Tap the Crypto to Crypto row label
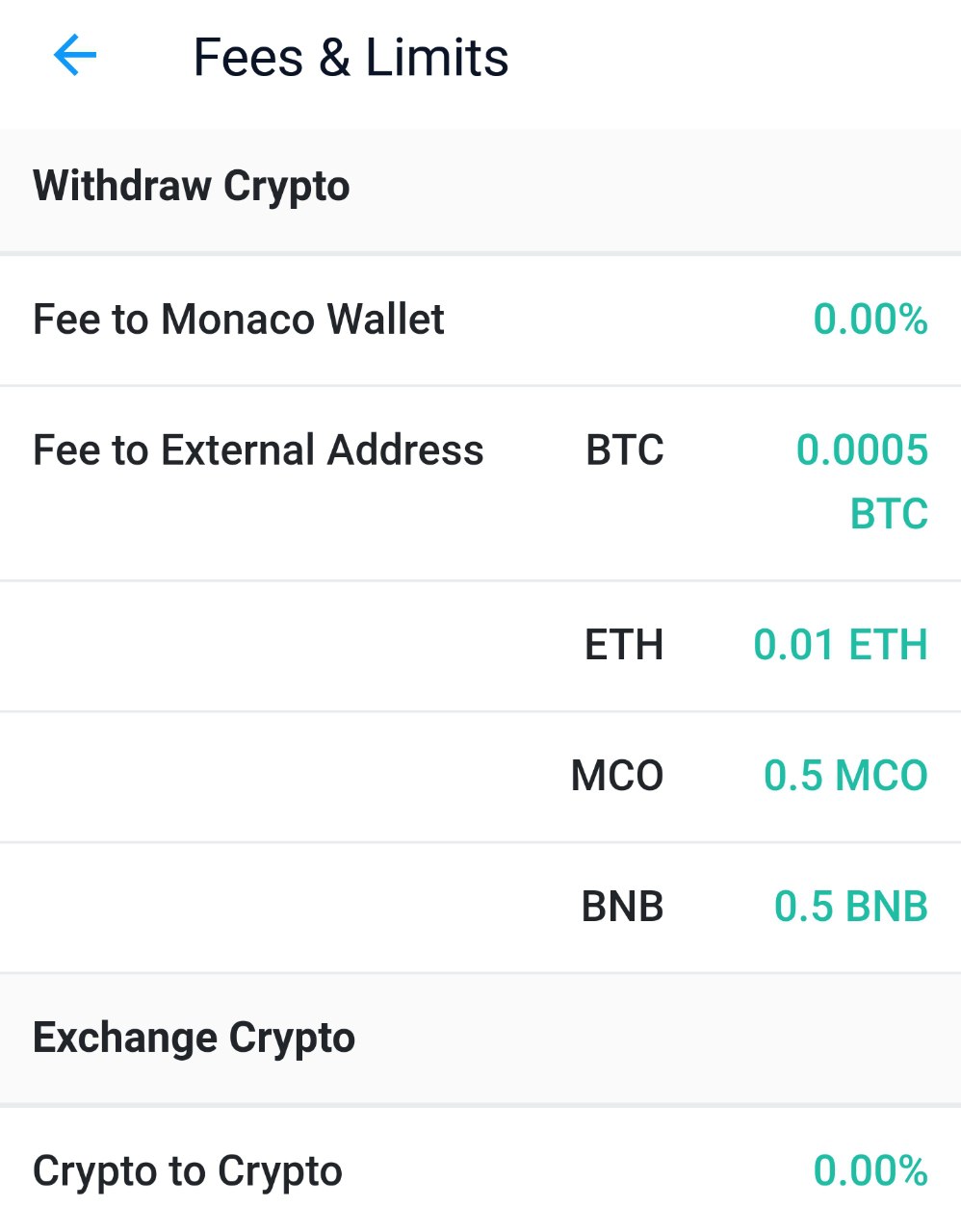The height and width of the screenshot is (1232, 961). click(188, 1171)
